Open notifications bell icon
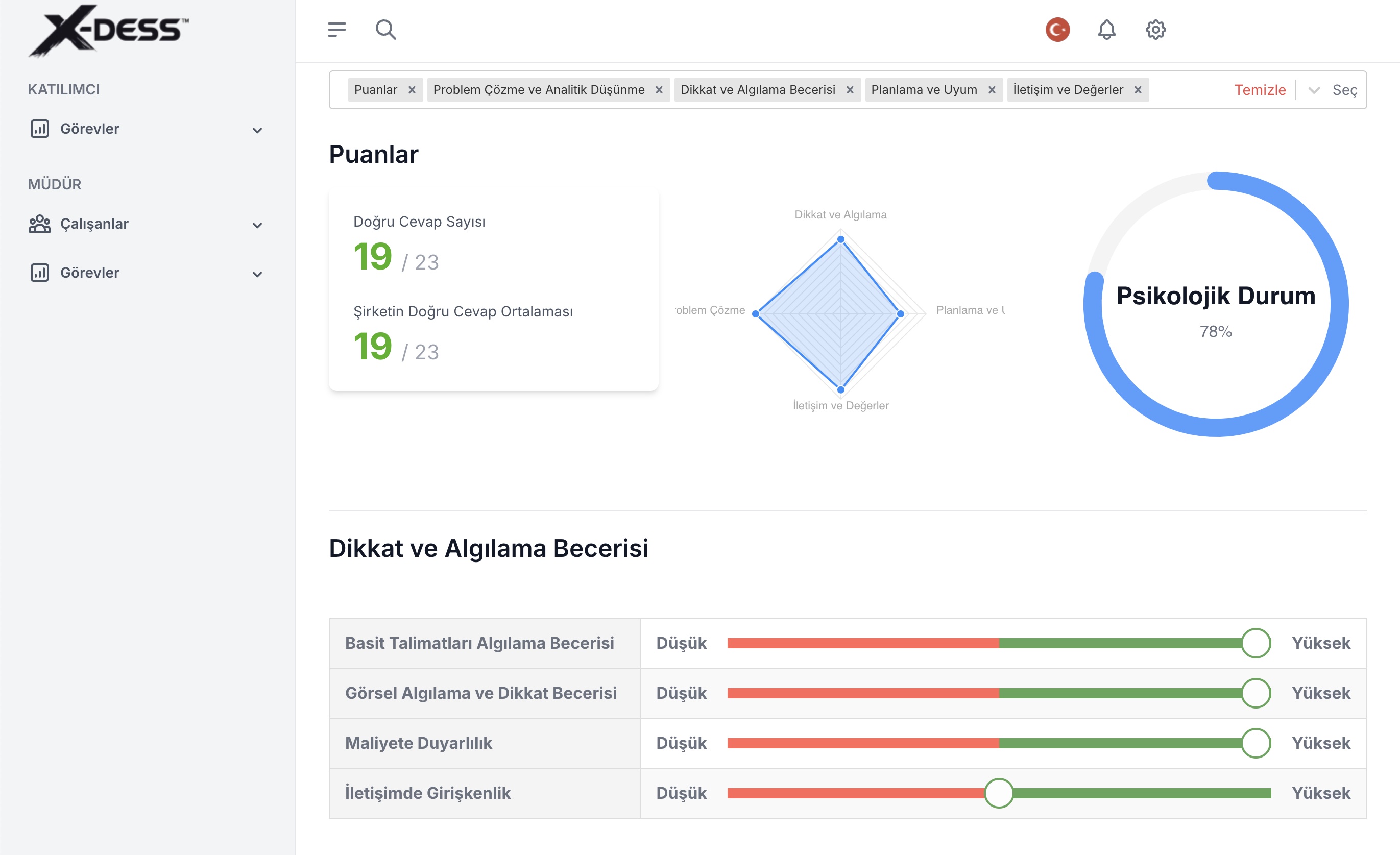This screenshot has height=855, width=1400. coord(1106,30)
